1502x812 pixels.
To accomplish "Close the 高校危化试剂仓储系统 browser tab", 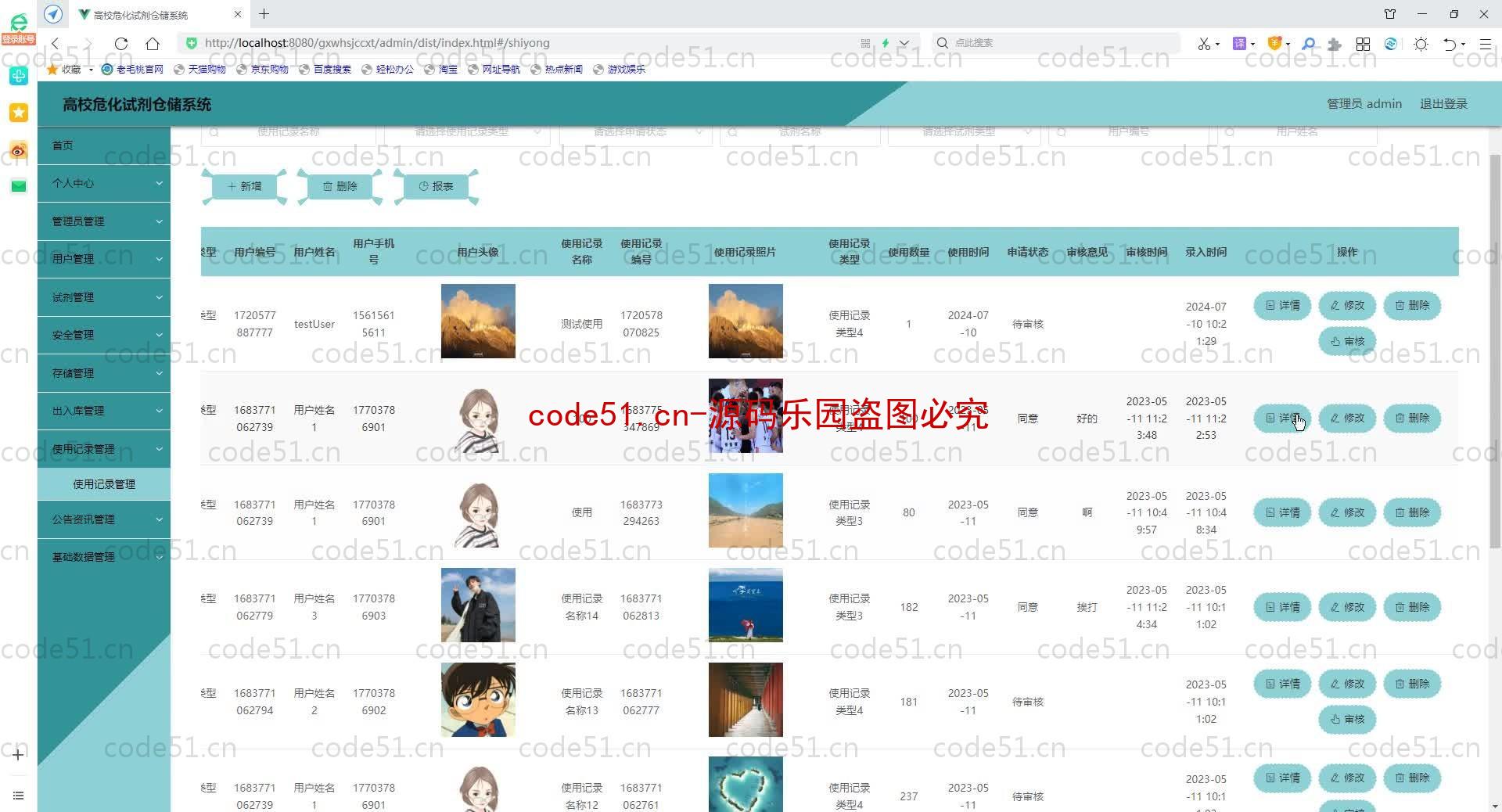I will [238, 14].
